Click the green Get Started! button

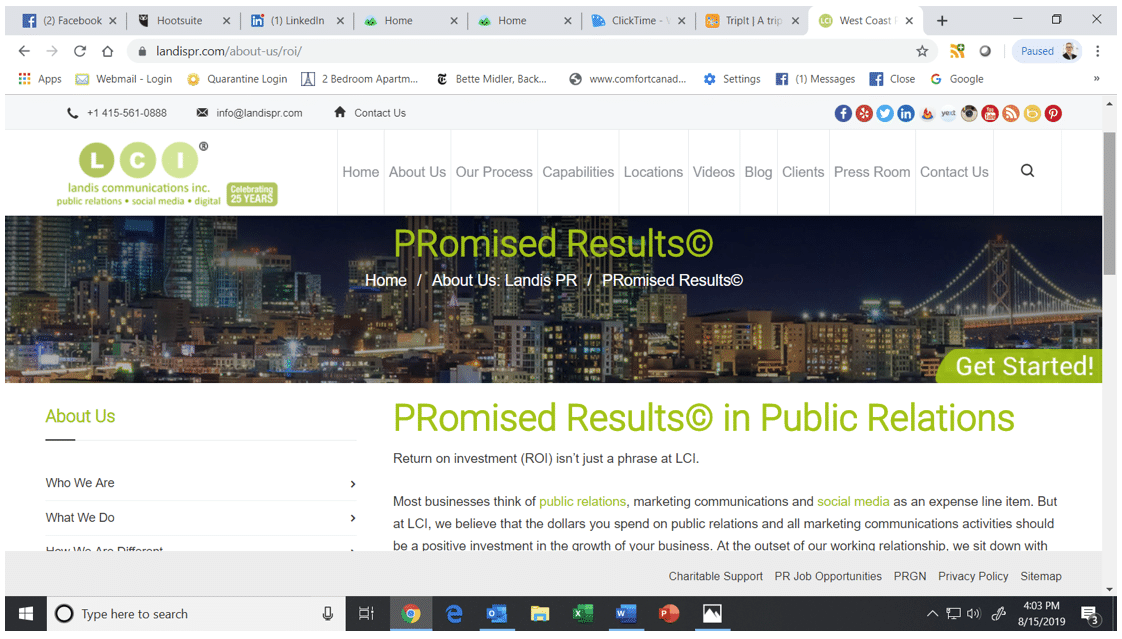coord(1023,367)
